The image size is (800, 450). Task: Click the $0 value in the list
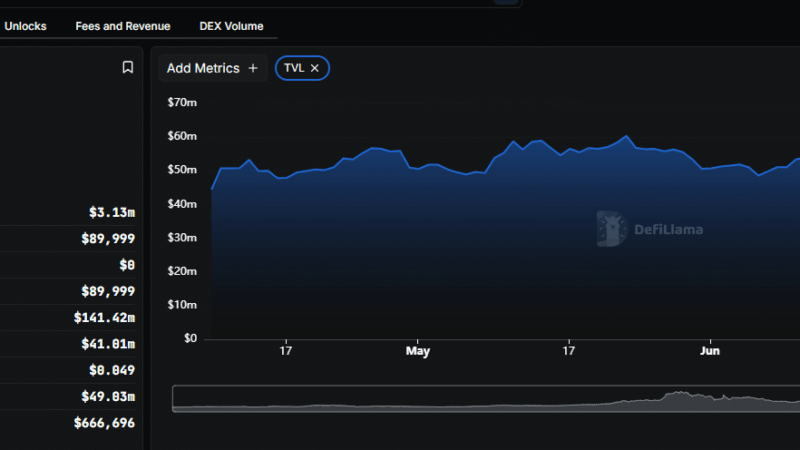[127, 265]
